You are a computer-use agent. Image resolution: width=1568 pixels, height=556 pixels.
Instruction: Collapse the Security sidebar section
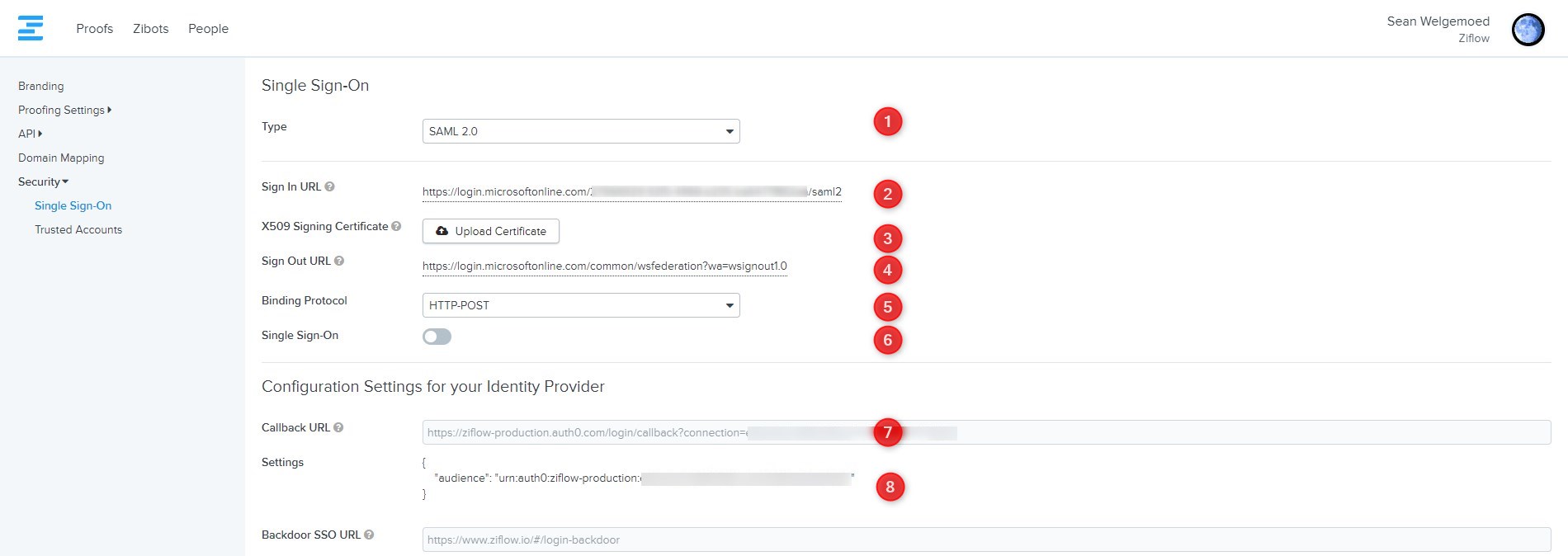click(x=43, y=181)
